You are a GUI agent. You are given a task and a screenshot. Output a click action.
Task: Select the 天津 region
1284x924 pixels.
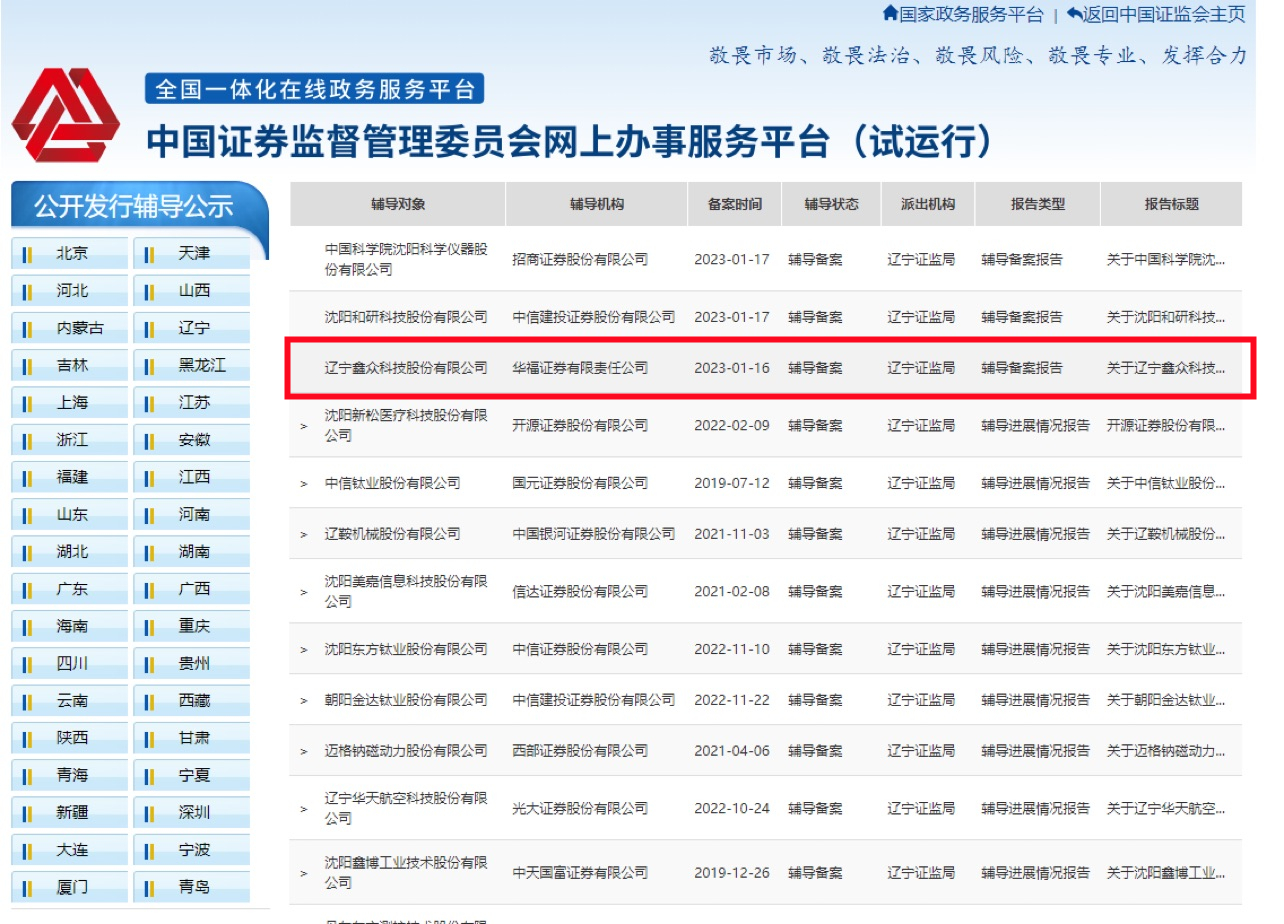tap(193, 254)
